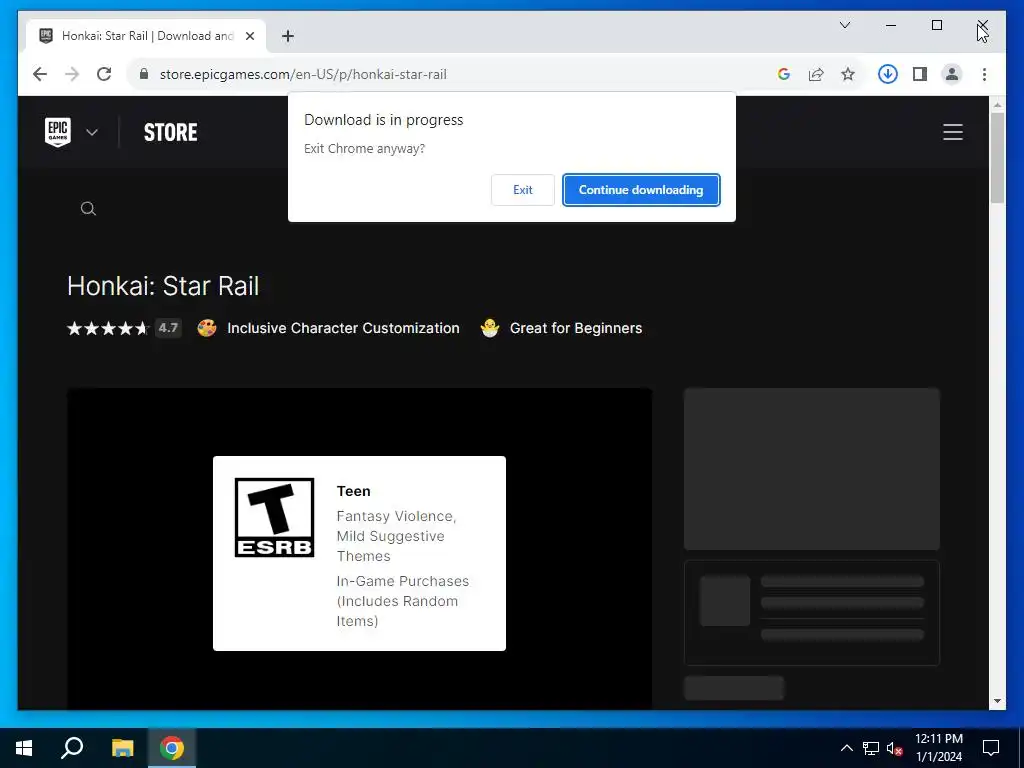Open File Explorer from the taskbar

[122, 748]
